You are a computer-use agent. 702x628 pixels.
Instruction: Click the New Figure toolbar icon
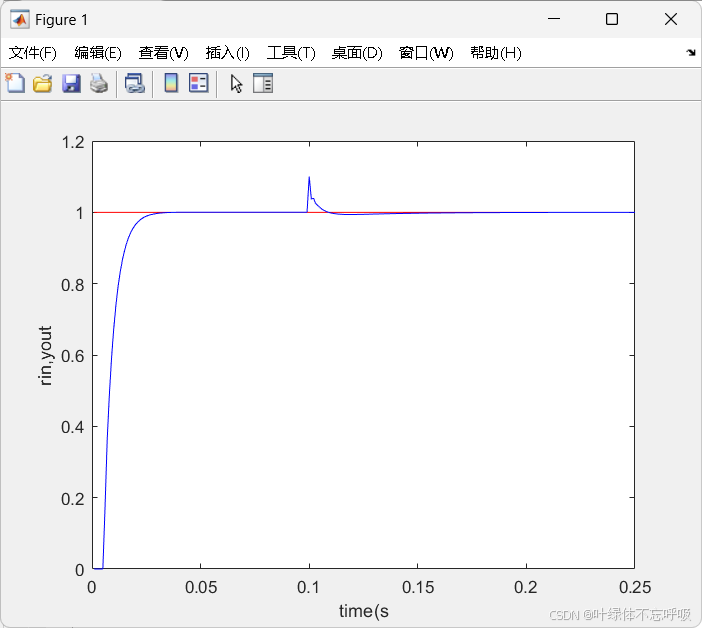click(x=15, y=83)
